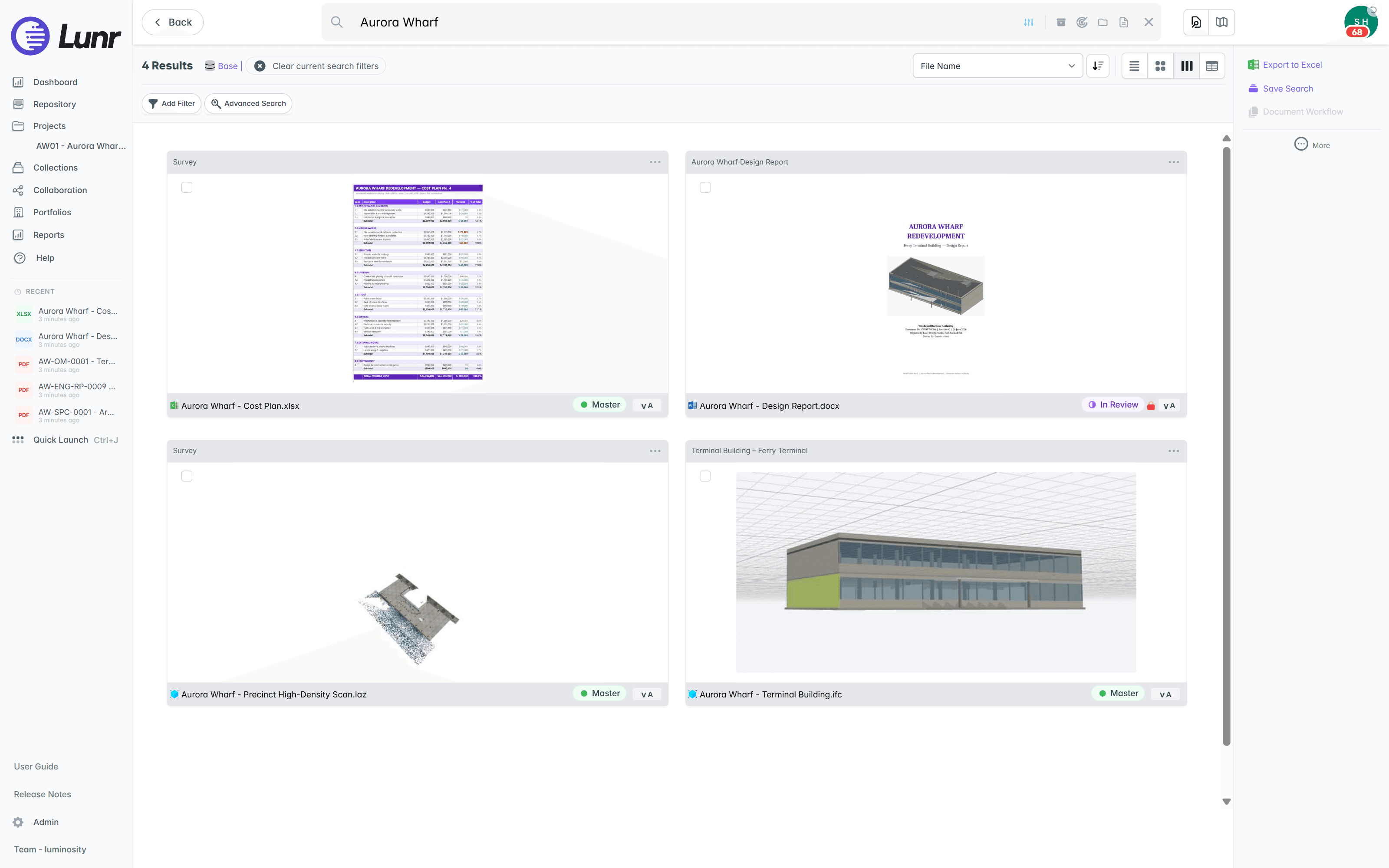1389x868 pixels.
Task: Click the In Review status badge
Action: [1113, 405]
